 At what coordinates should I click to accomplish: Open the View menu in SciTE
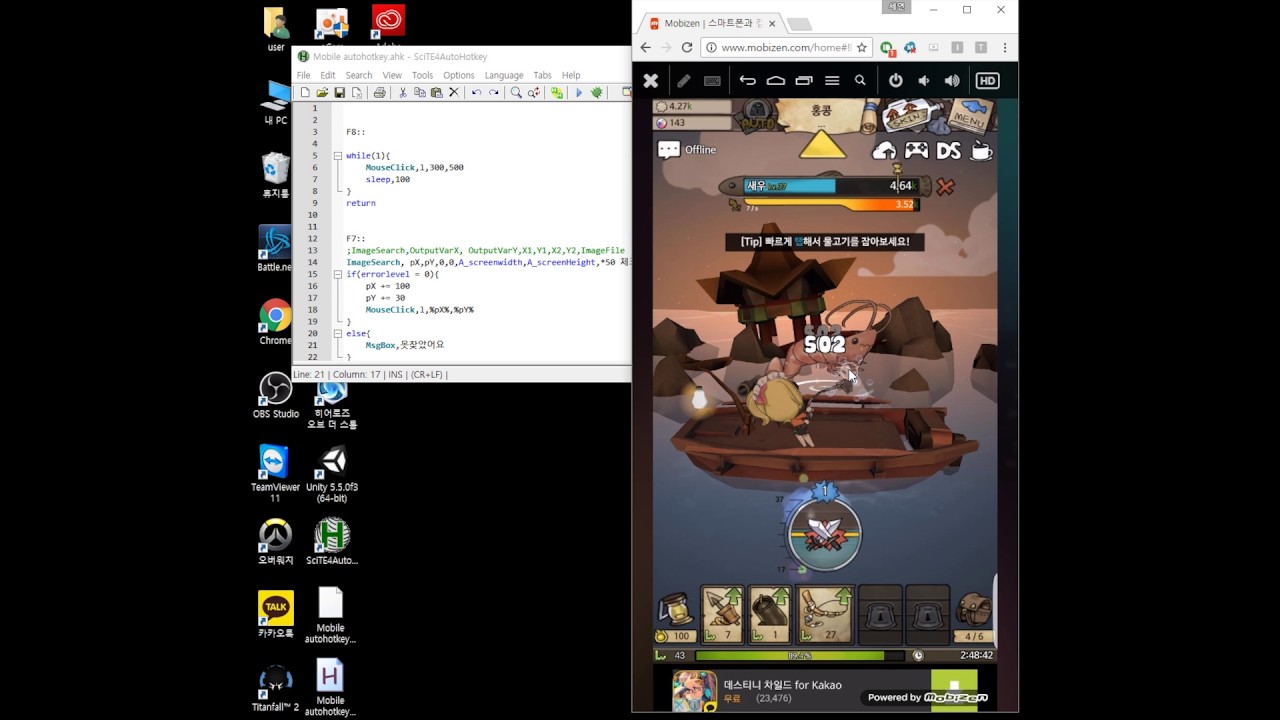[x=392, y=75]
